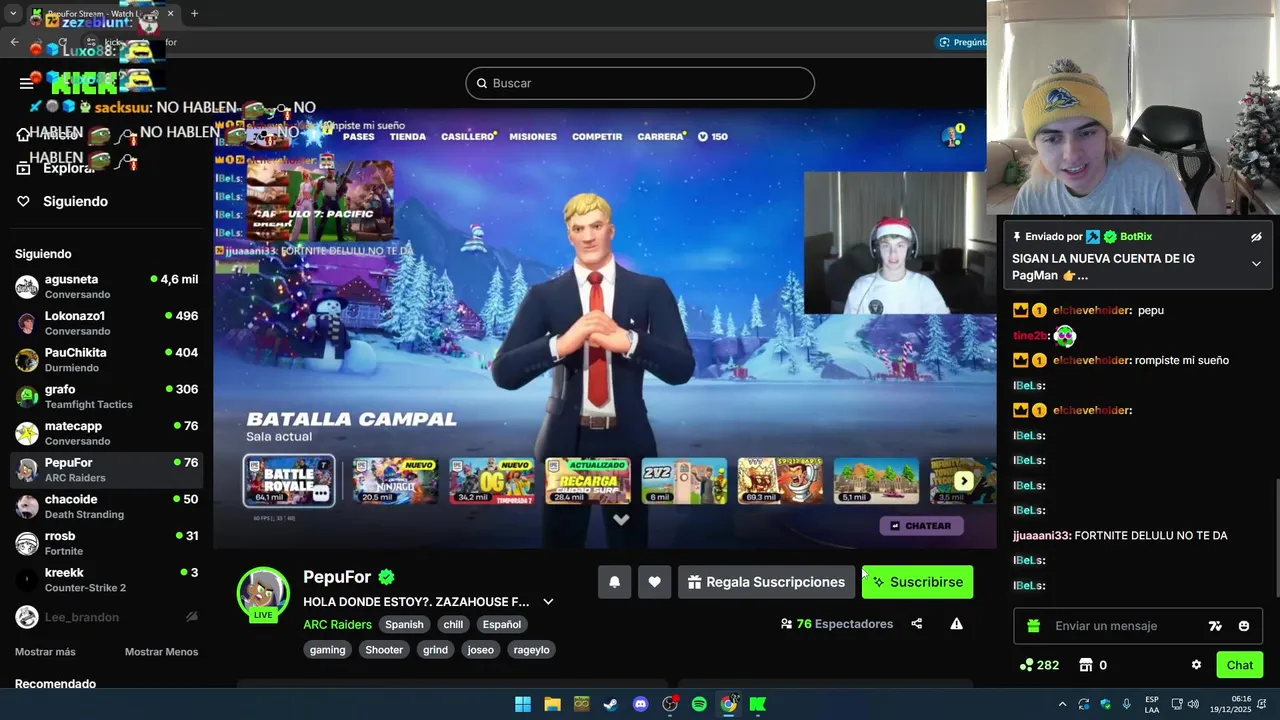Show hidden system tray icons

(1062, 704)
